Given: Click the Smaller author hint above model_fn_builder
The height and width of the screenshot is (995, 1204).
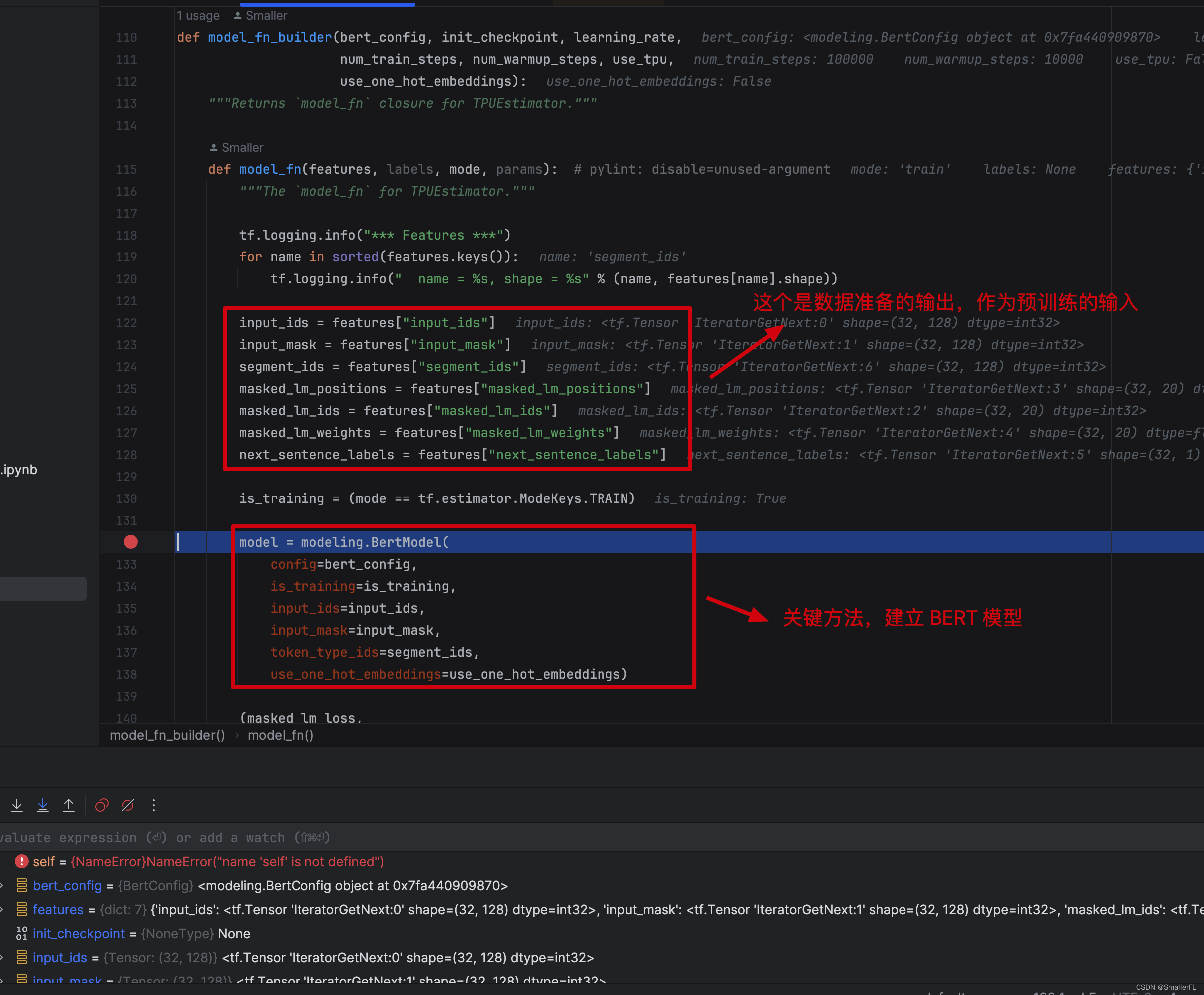Looking at the screenshot, I should tap(260, 16).
